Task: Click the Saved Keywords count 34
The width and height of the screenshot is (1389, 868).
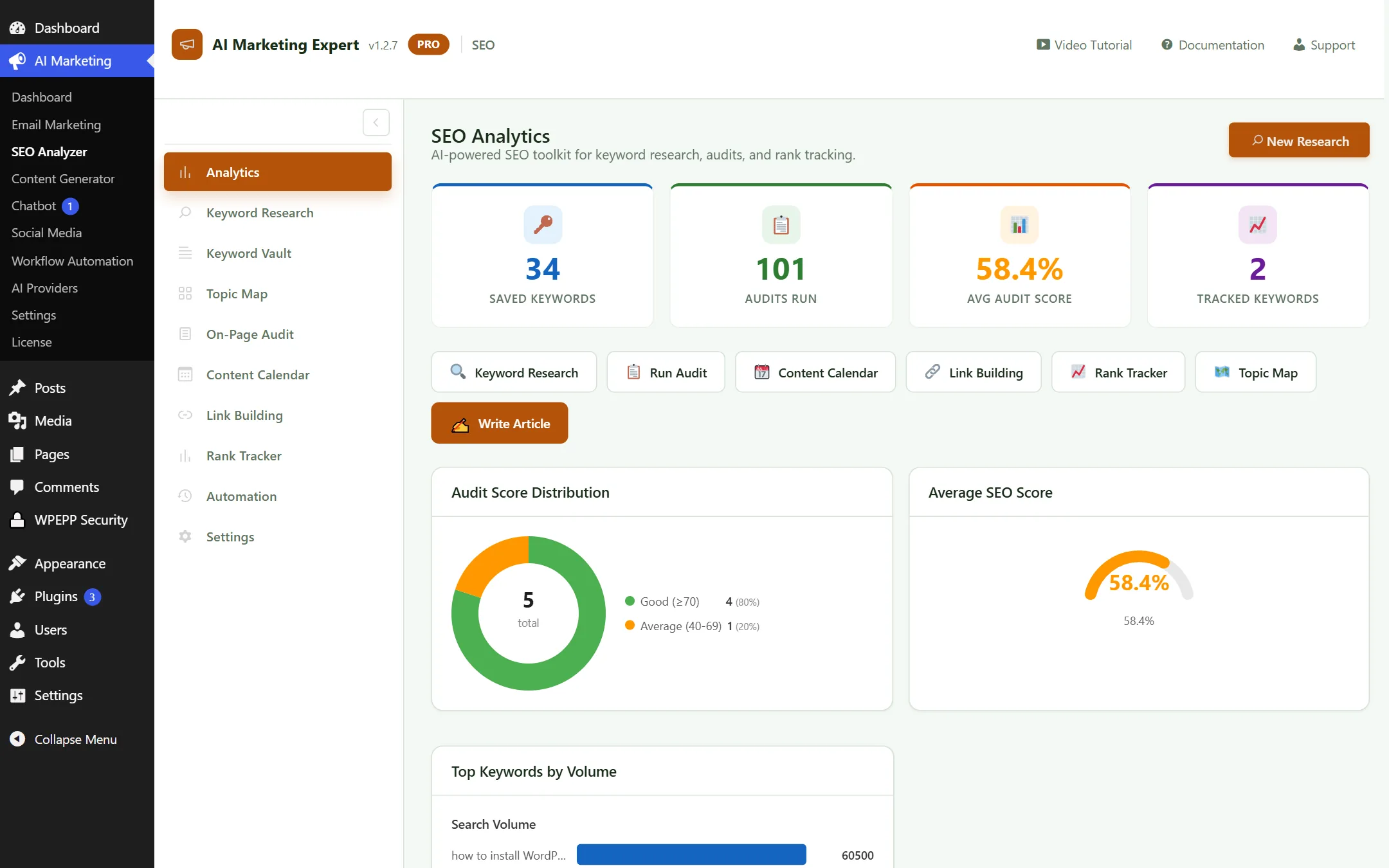Action: coord(543,269)
